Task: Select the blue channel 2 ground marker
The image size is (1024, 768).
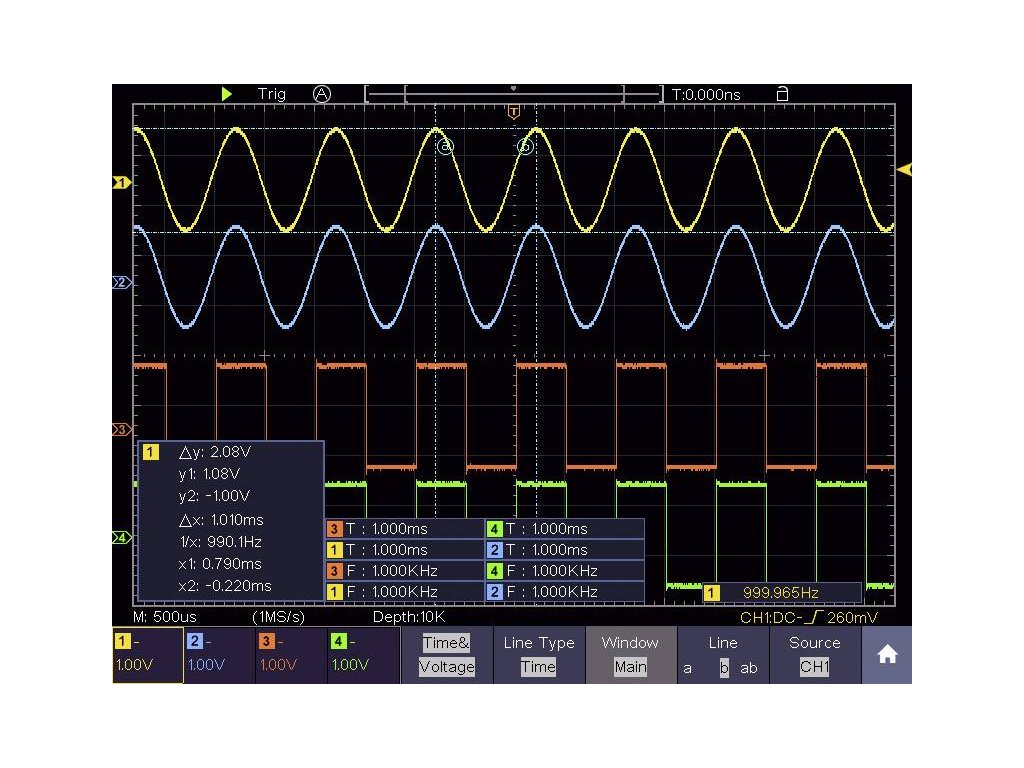Action: pos(121,283)
